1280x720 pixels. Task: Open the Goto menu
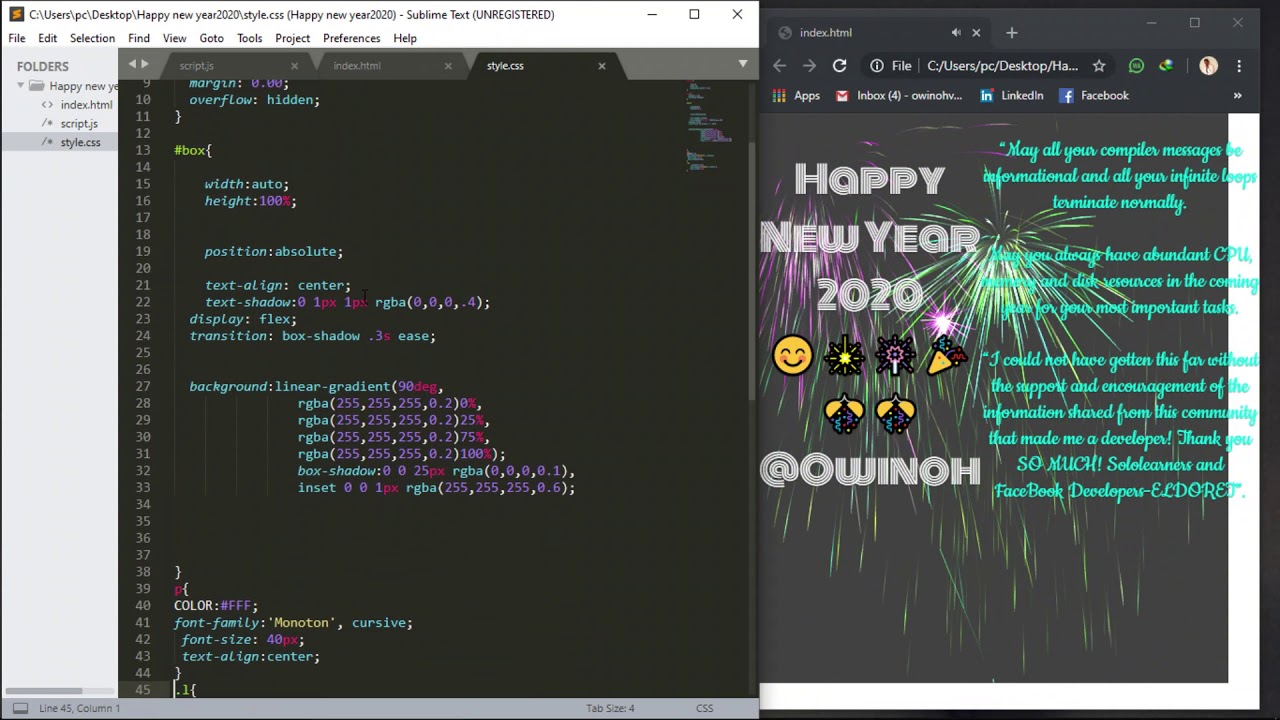[211, 38]
